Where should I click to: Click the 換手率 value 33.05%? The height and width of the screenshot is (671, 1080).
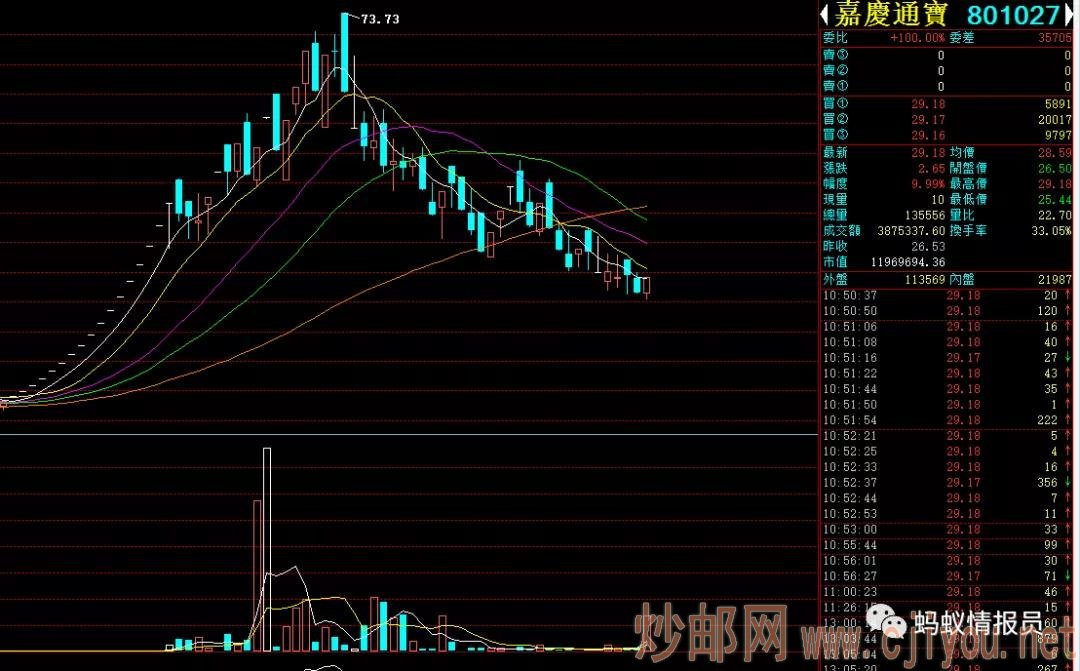point(1052,231)
